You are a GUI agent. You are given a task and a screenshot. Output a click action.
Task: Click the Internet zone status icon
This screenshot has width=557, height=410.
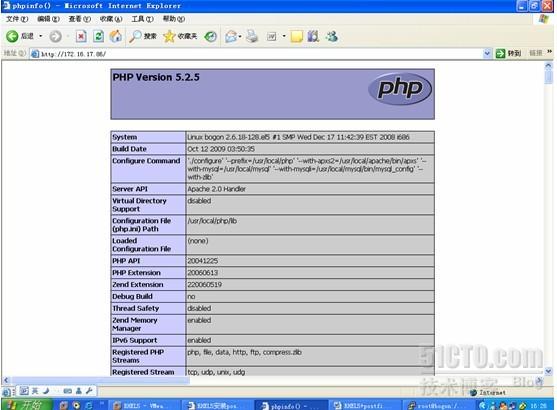[473, 393]
